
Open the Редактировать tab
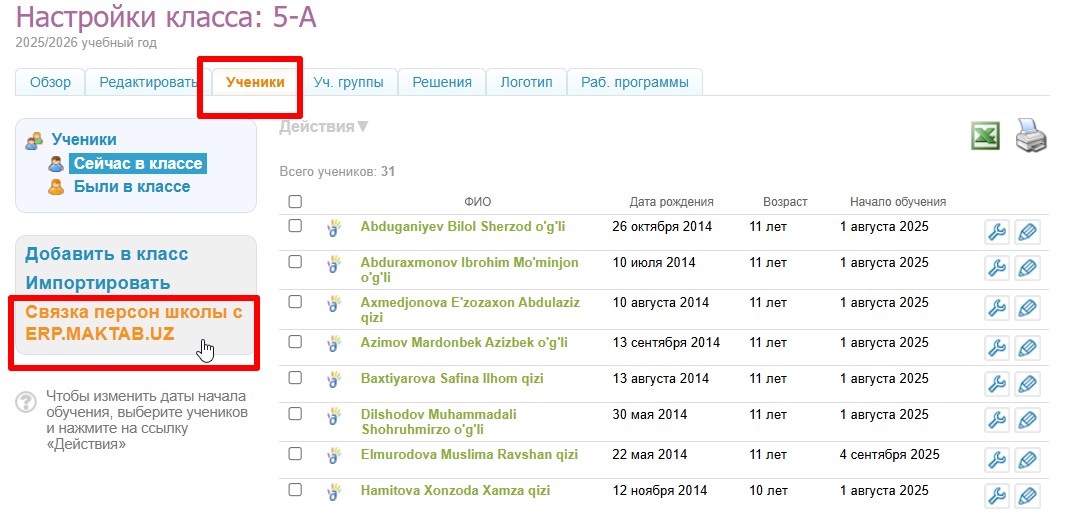pyautogui.click(x=148, y=82)
